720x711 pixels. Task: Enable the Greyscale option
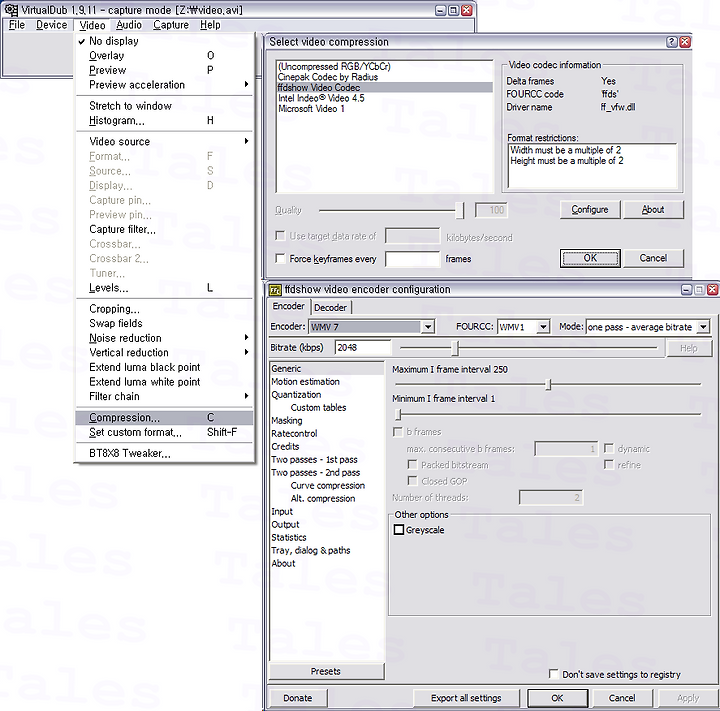tap(399, 530)
